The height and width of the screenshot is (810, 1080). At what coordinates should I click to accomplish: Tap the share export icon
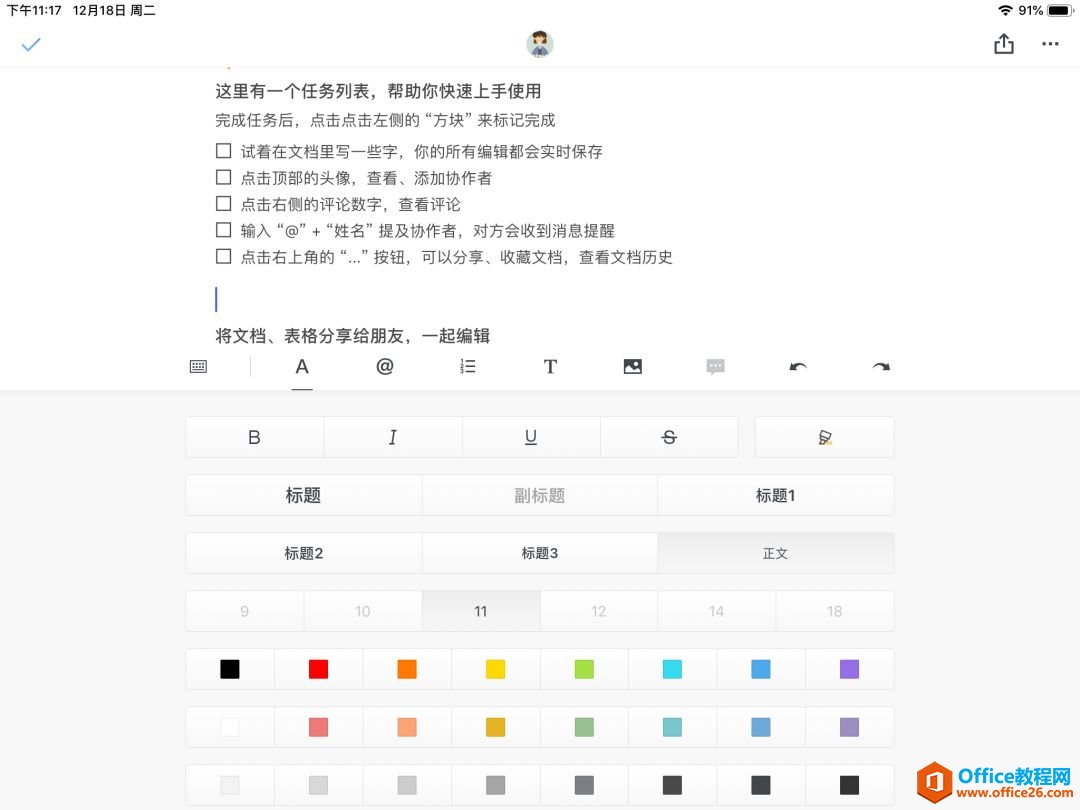pyautogui.click(x=1004, y=44)
